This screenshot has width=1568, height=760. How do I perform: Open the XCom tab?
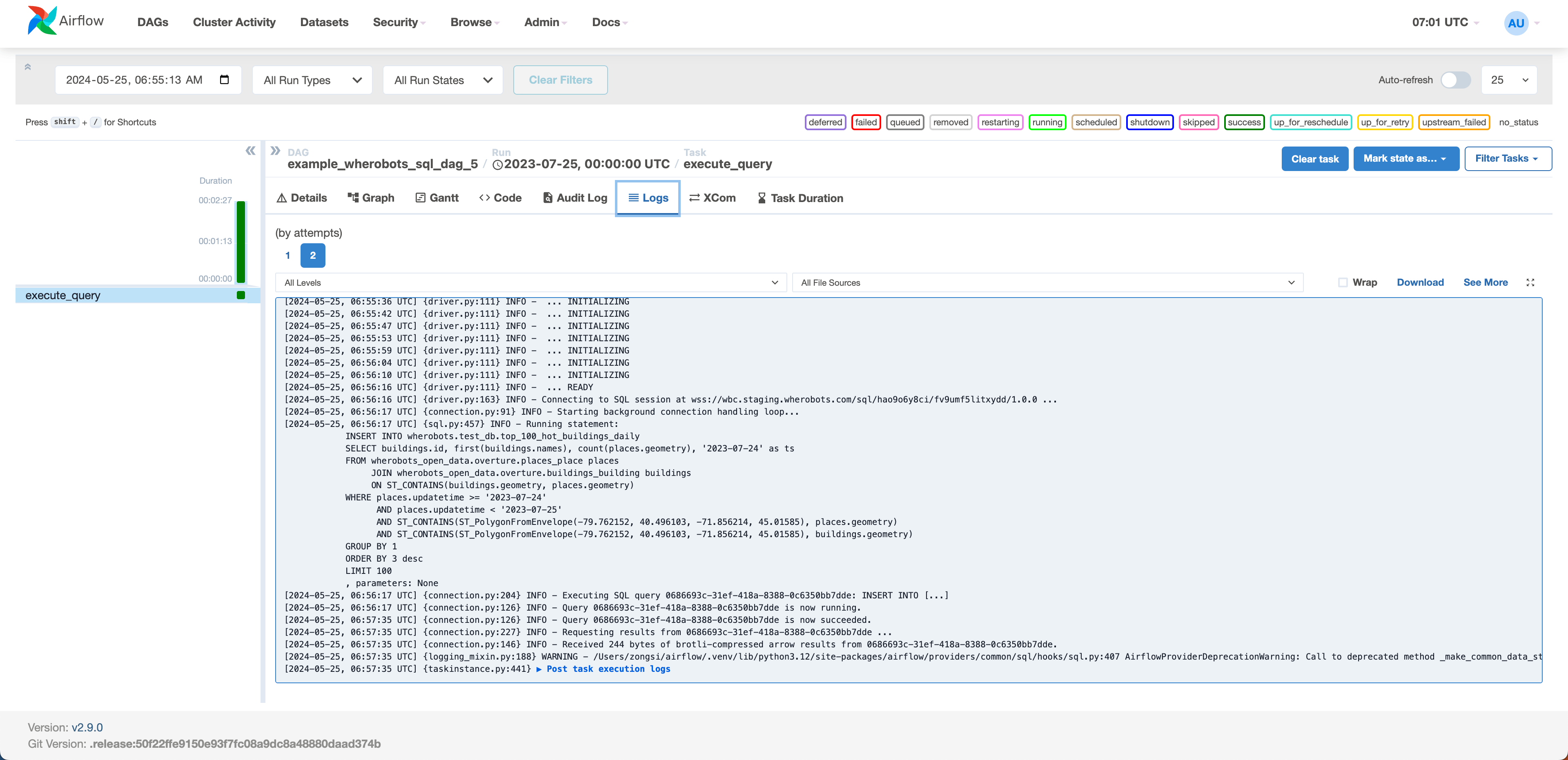(712, 198)
